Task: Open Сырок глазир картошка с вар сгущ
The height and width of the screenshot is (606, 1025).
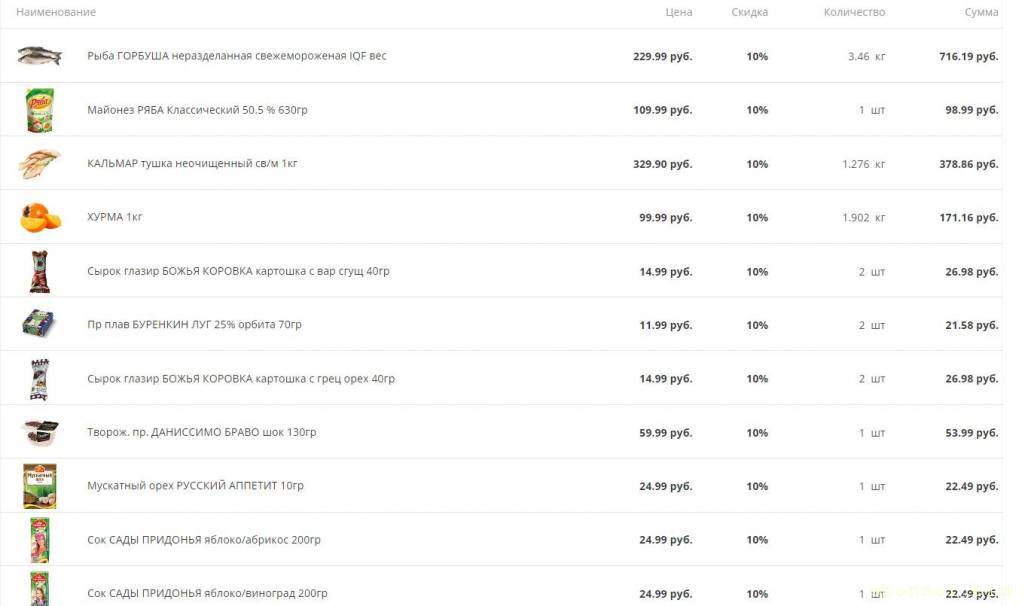Action: pos(240,272)
